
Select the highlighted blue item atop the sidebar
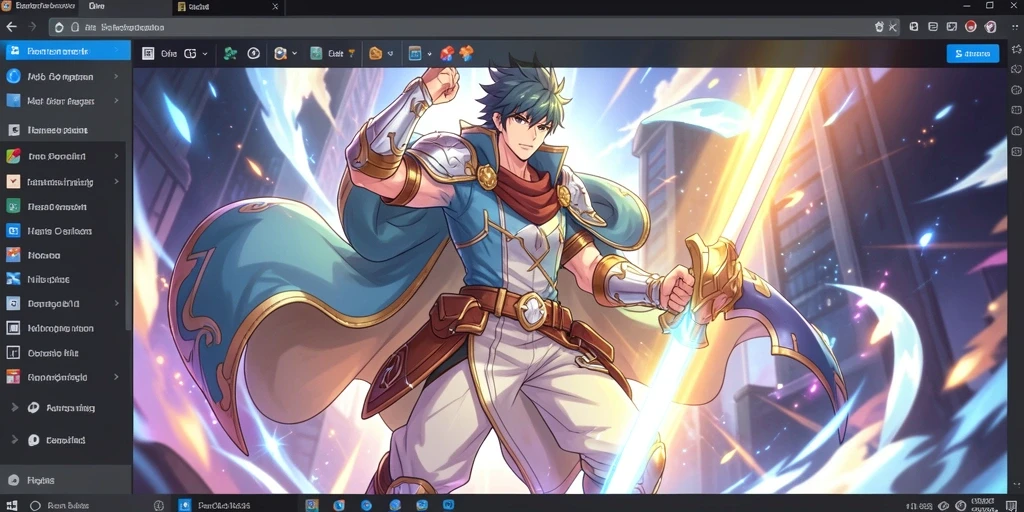click(65, 50)
